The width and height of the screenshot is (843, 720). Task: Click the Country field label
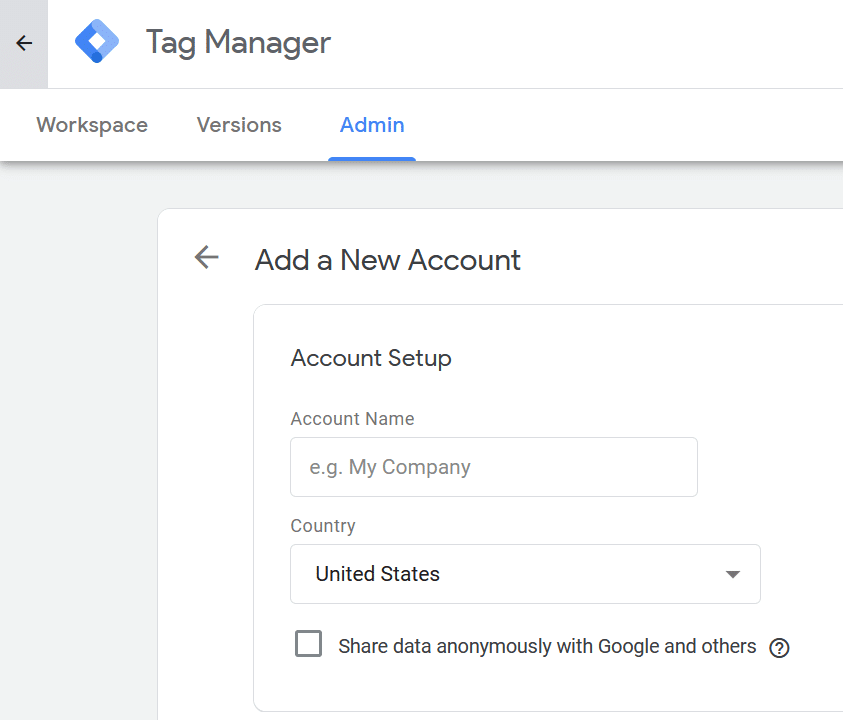tap(323, 525)
